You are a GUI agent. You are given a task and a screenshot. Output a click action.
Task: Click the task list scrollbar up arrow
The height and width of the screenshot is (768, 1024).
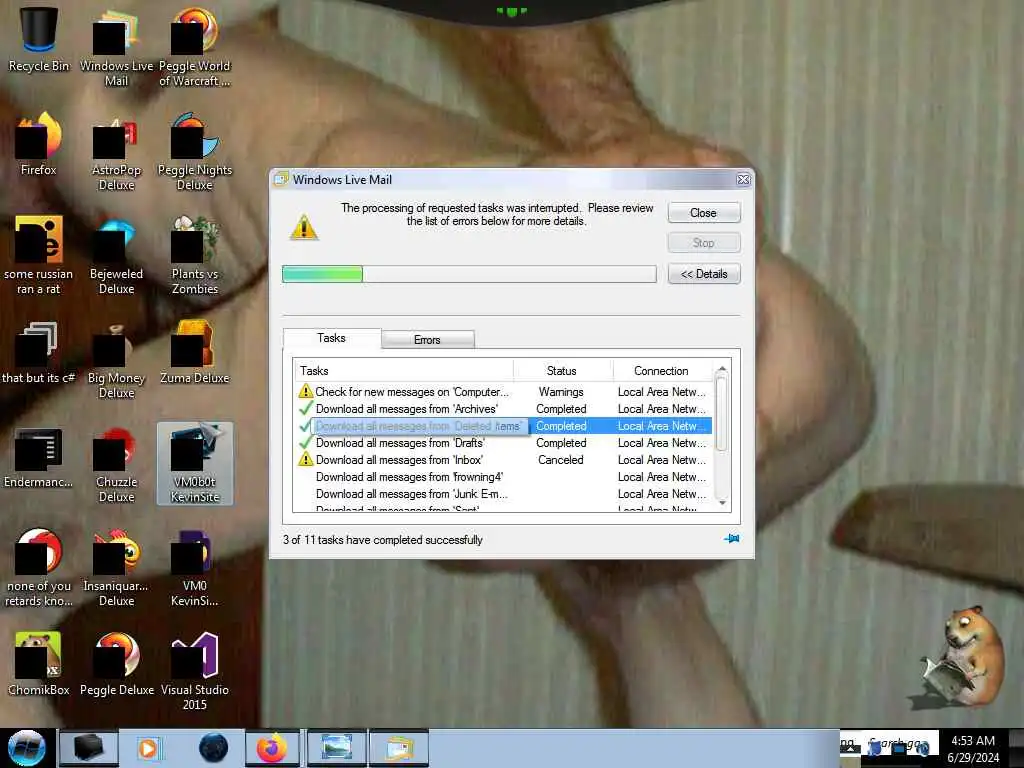click(x=722, y=370)
